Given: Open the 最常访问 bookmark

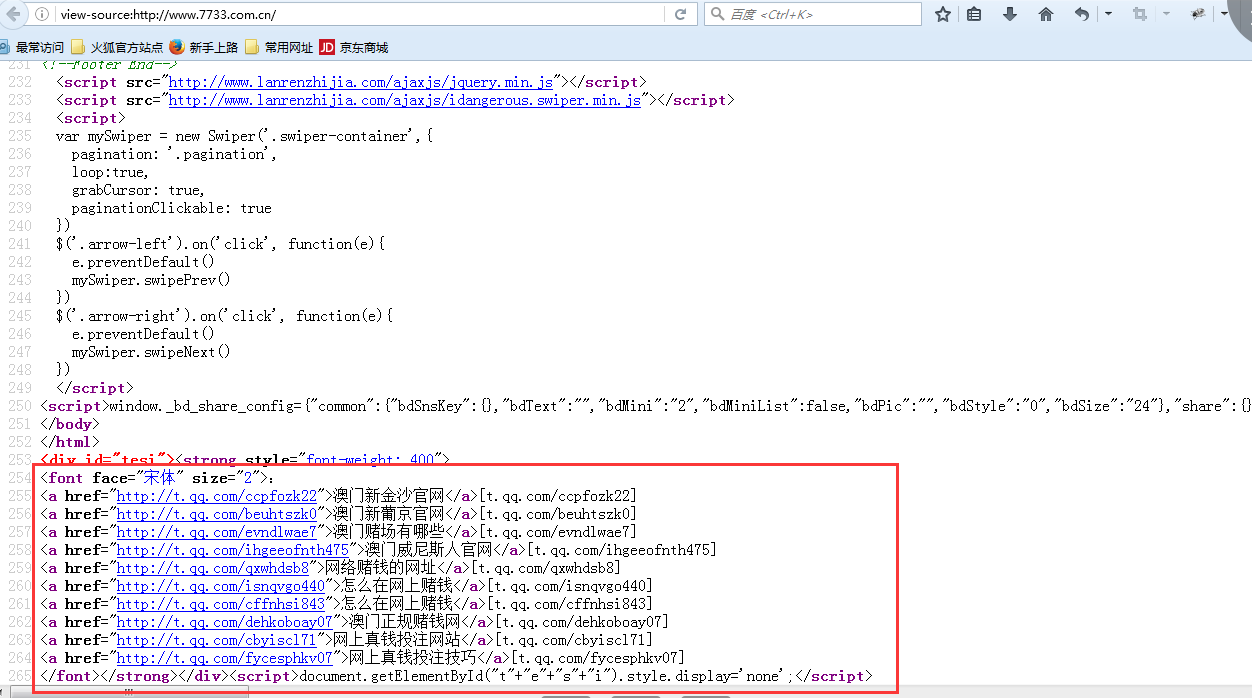Looking at the screenshot, I should point(32,47).
